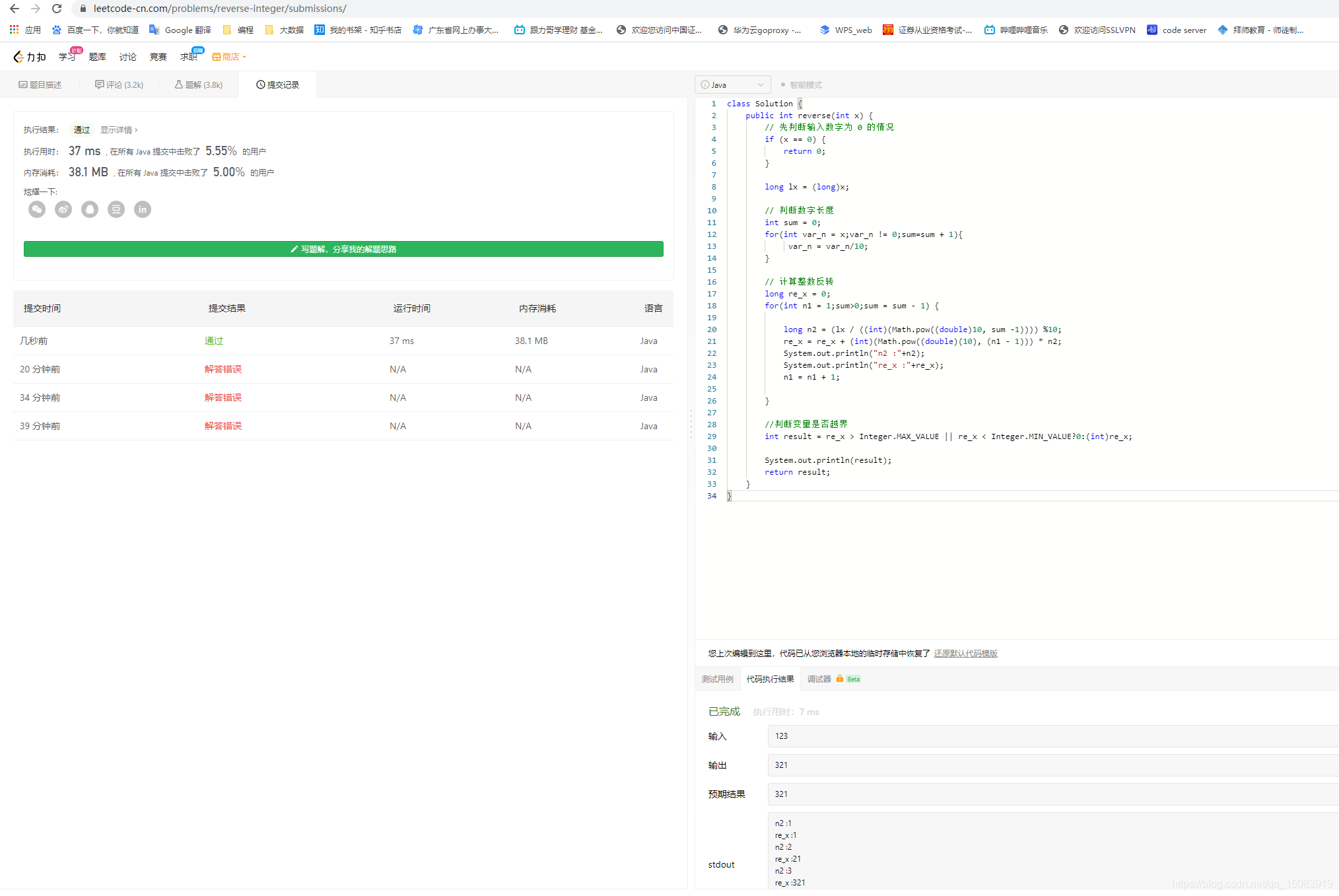The width and height of the screenshot is (1339, 896).
Task: Click the 通过 submission result link
Action: (214, 341)
